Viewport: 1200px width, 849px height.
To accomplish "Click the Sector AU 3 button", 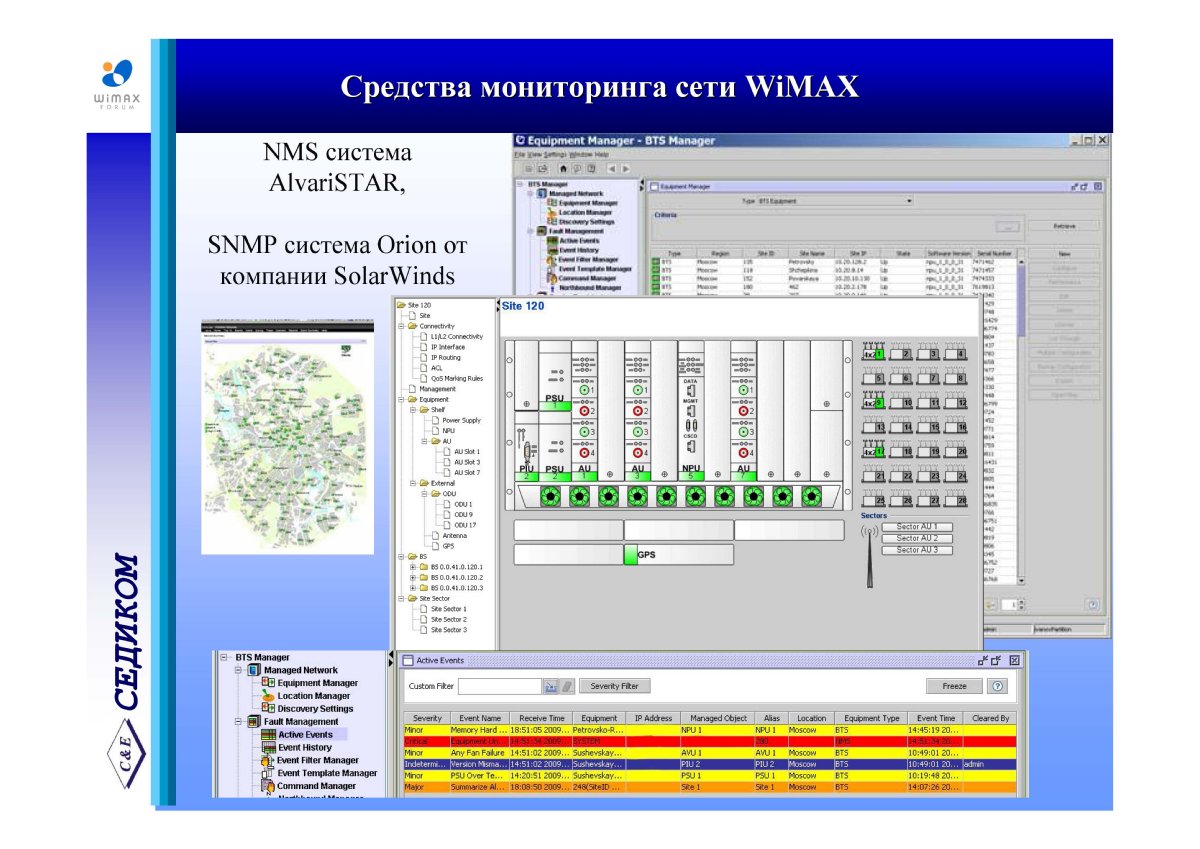I will [x=917, y=550].
